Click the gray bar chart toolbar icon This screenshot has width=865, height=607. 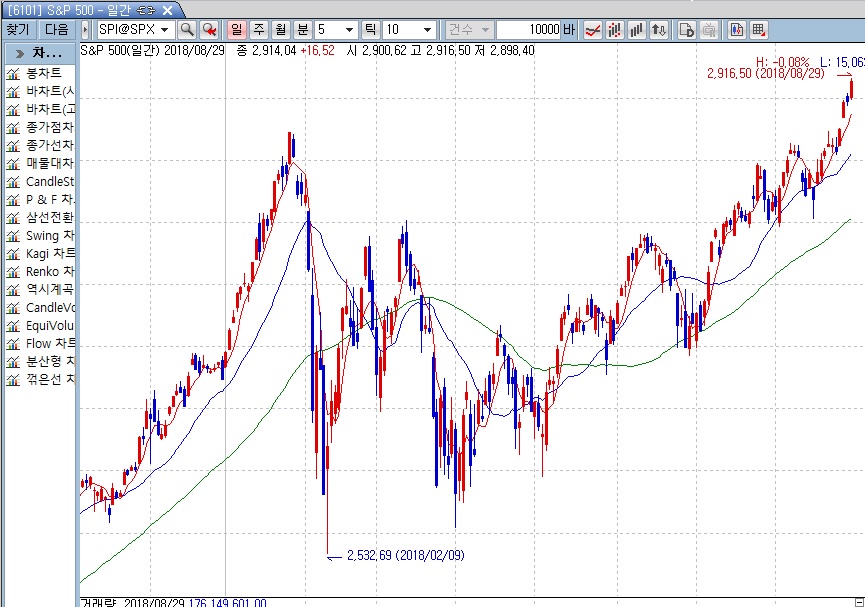pos(636,30)
